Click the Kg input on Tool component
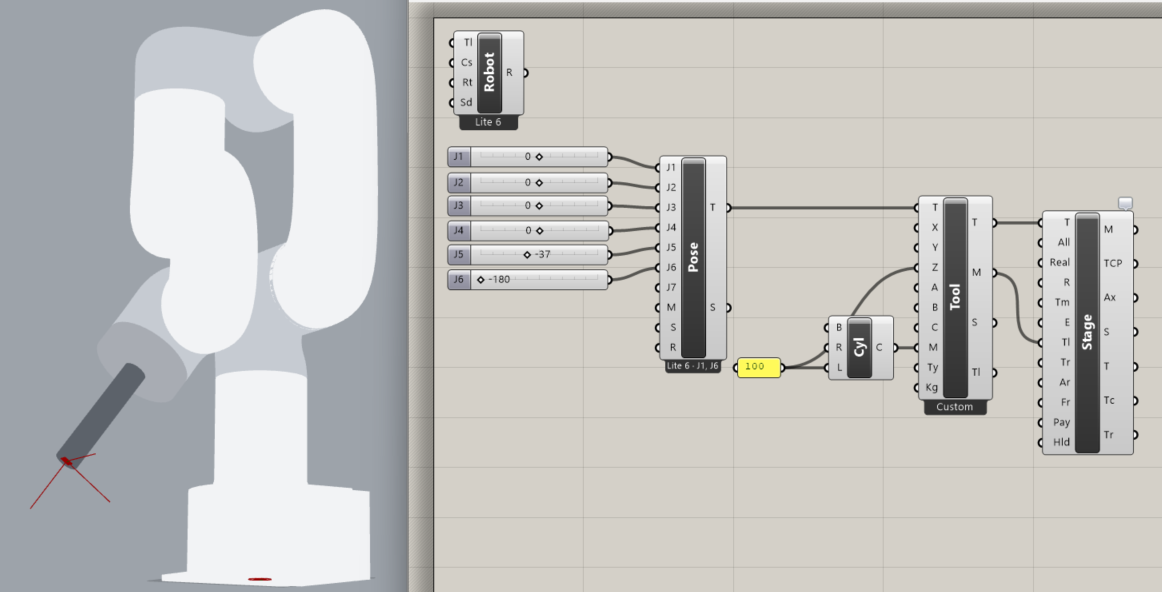1162x592 pixels. tap(932, 388)
